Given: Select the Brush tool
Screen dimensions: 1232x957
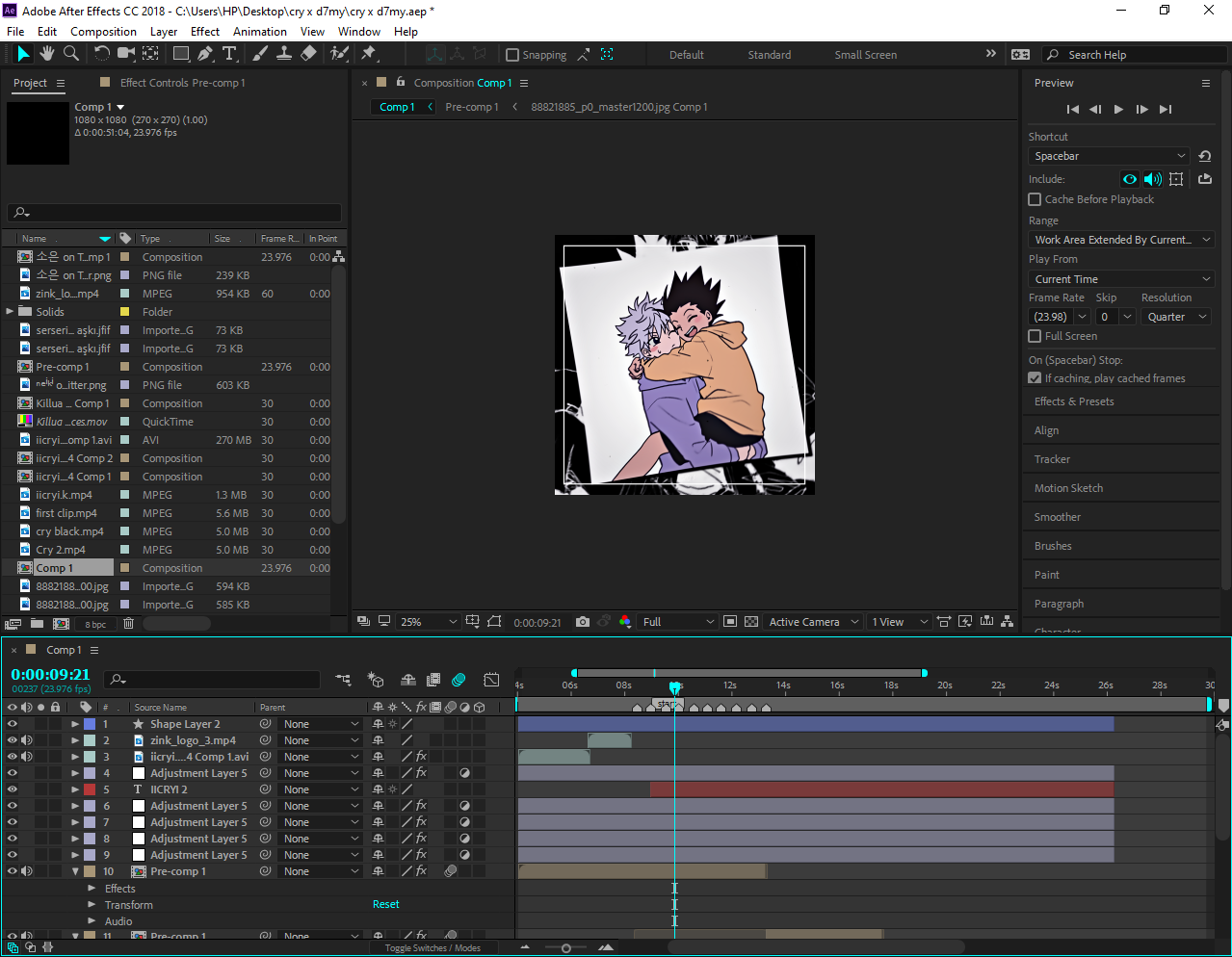Looking at the screenshot, I should click(260, 54).
